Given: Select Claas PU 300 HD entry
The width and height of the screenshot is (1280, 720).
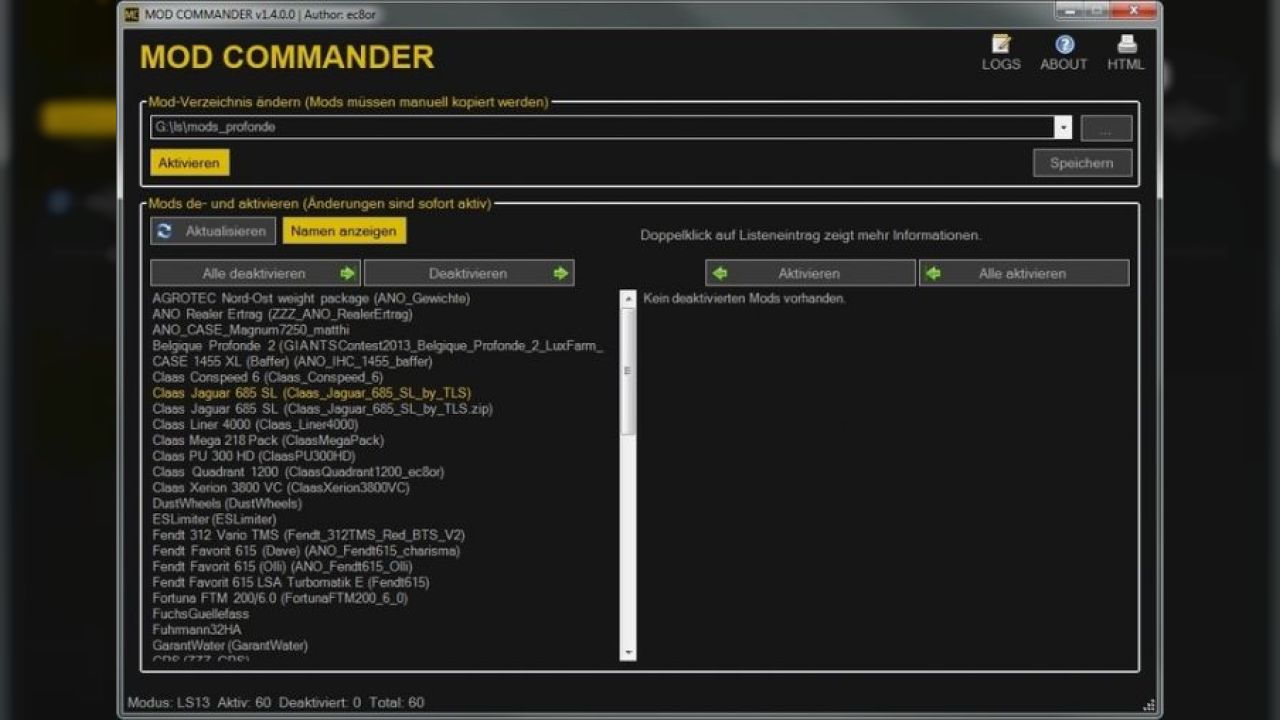Looking at the screenshot, I should click(254, 456).
